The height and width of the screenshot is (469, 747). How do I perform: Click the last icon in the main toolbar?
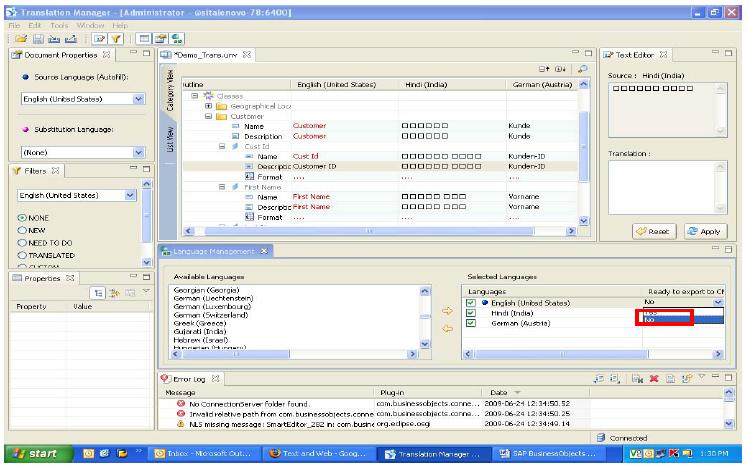coord(177,39)
